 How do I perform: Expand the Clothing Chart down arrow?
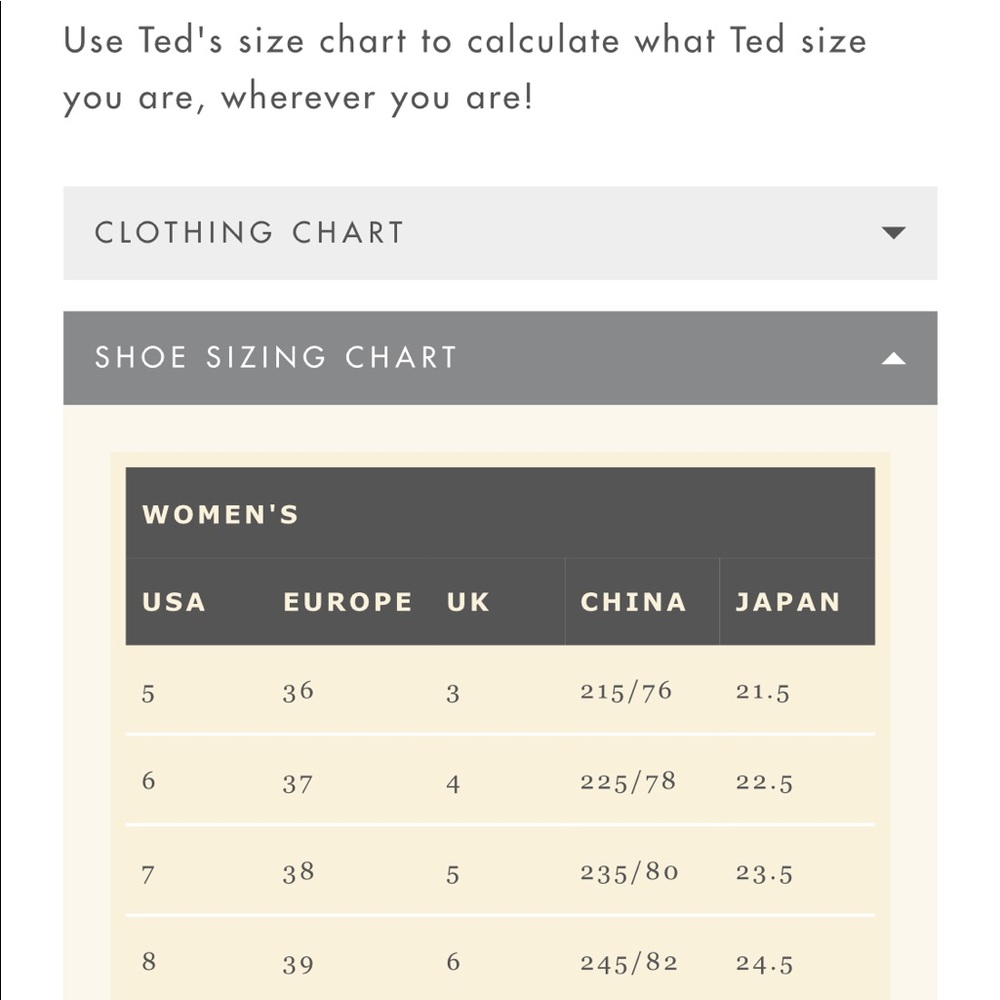click(893, 233)
